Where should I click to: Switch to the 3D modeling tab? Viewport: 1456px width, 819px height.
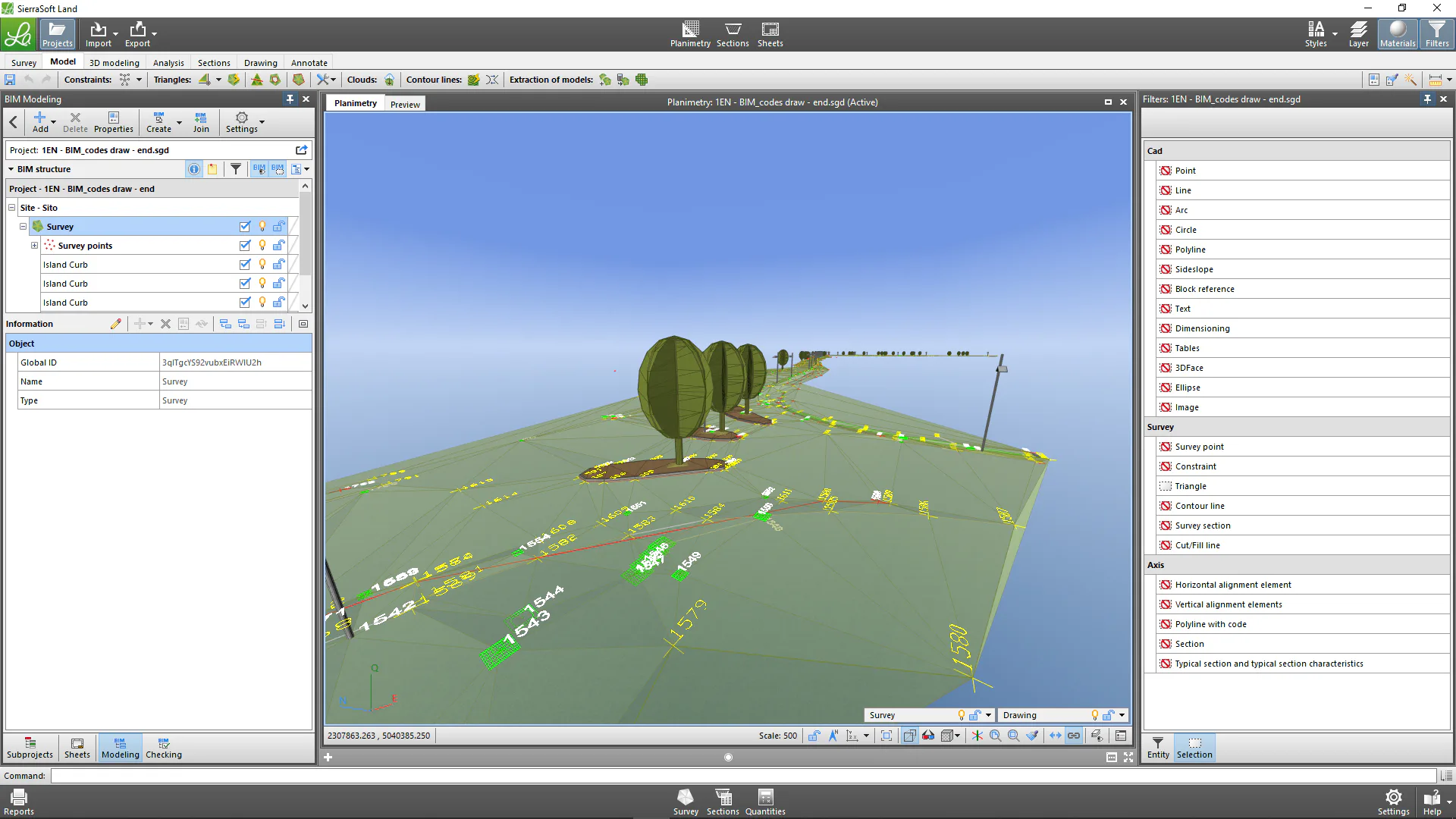115,63
